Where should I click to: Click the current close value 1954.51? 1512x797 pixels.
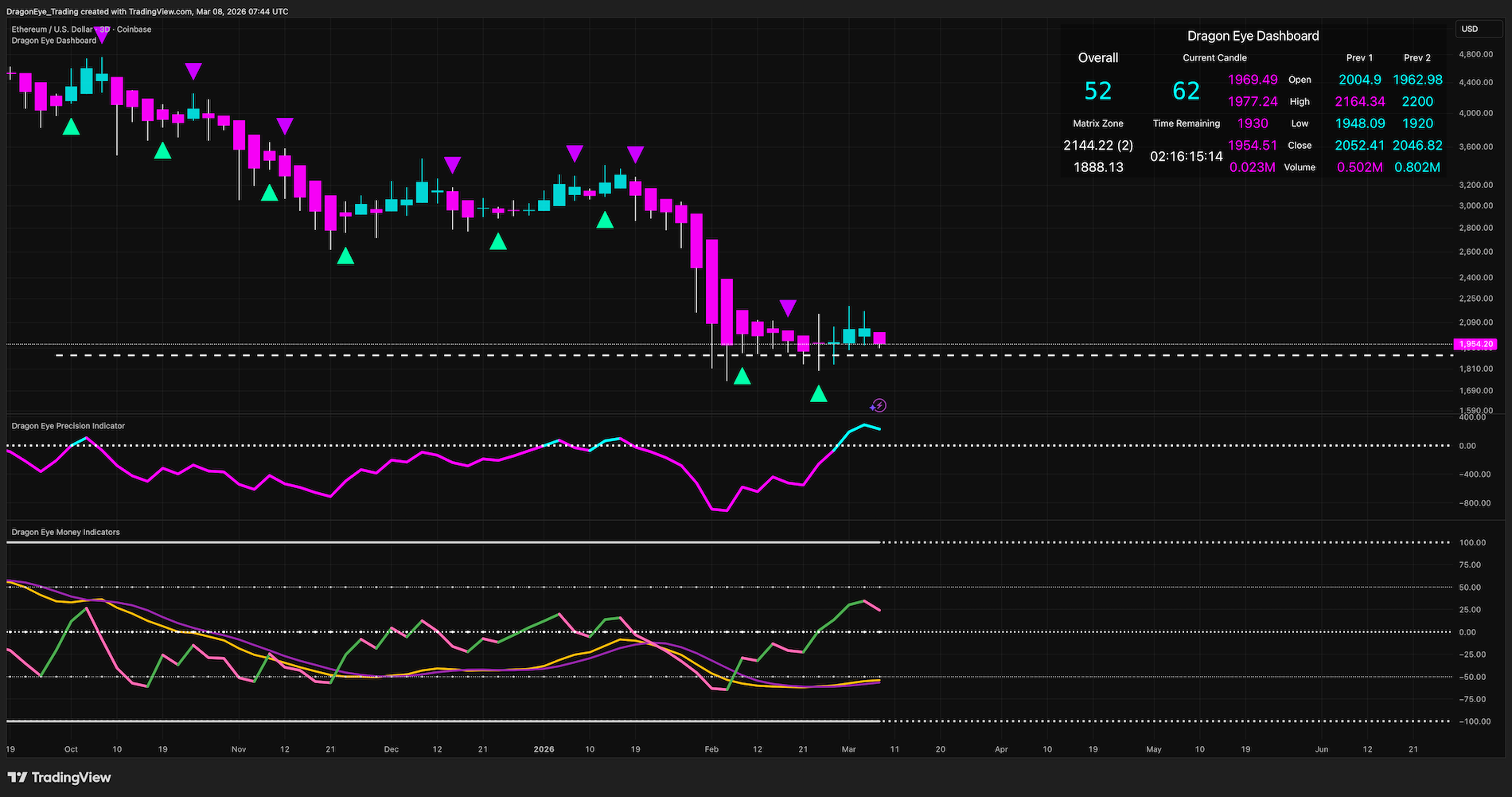tap(1253, 145)
